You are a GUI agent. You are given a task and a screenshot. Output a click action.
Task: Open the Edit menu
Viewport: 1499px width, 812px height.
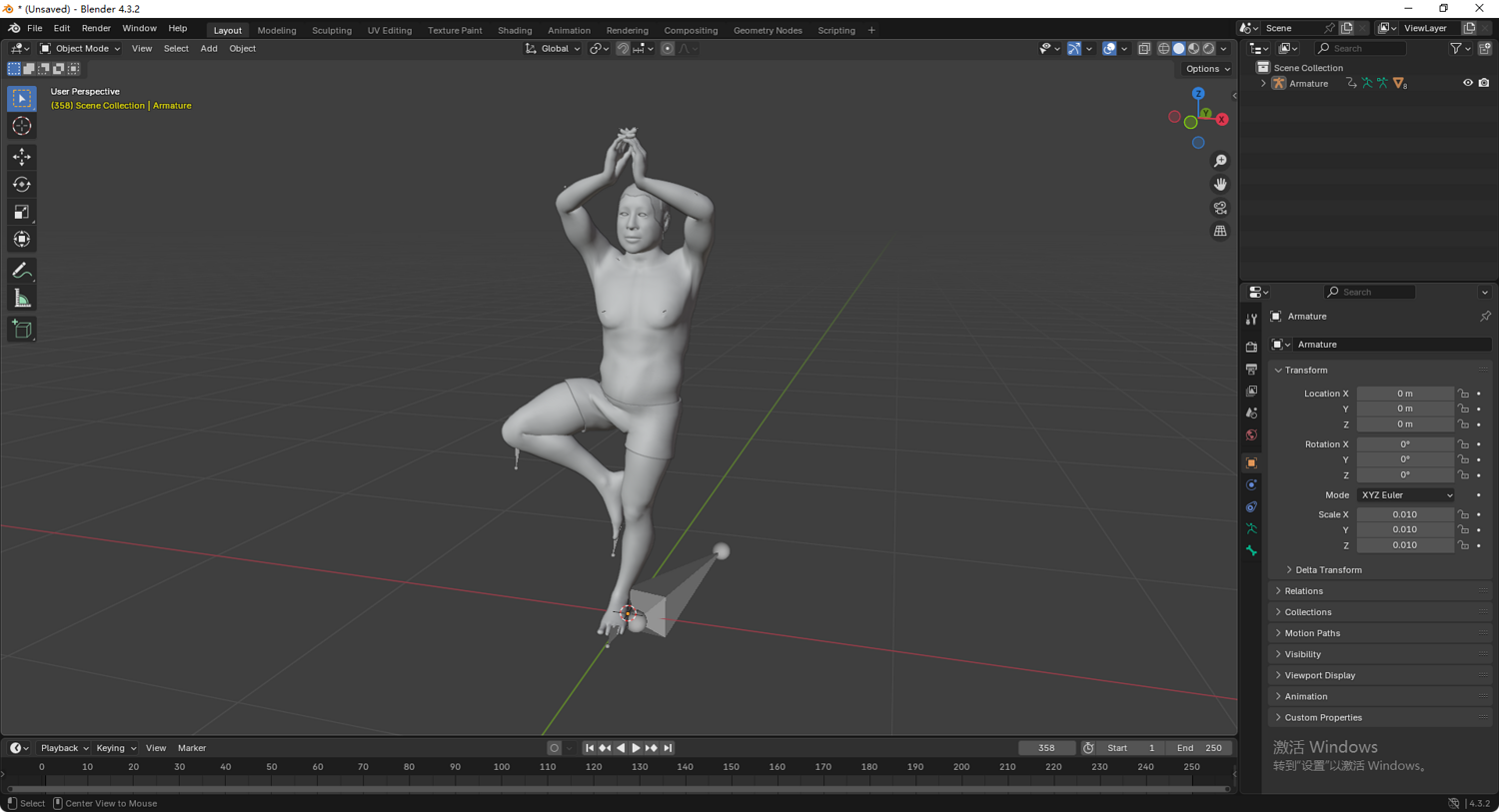62,28
